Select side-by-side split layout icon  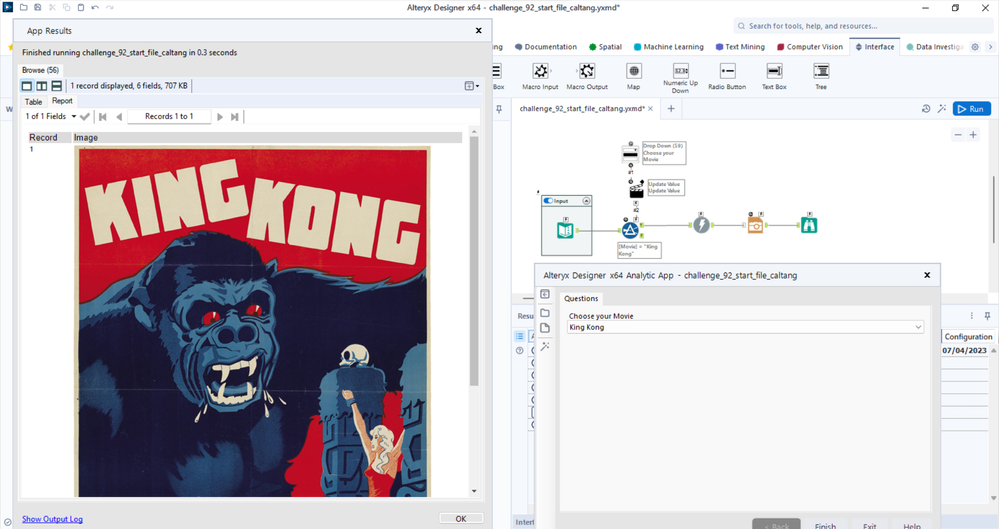coord(41,85)
